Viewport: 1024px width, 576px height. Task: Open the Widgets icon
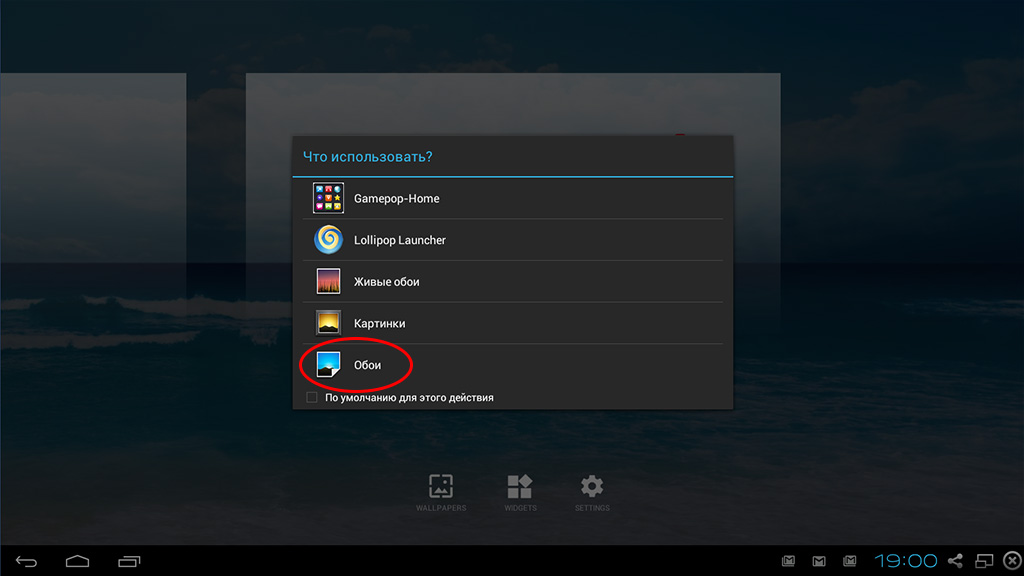520,486
